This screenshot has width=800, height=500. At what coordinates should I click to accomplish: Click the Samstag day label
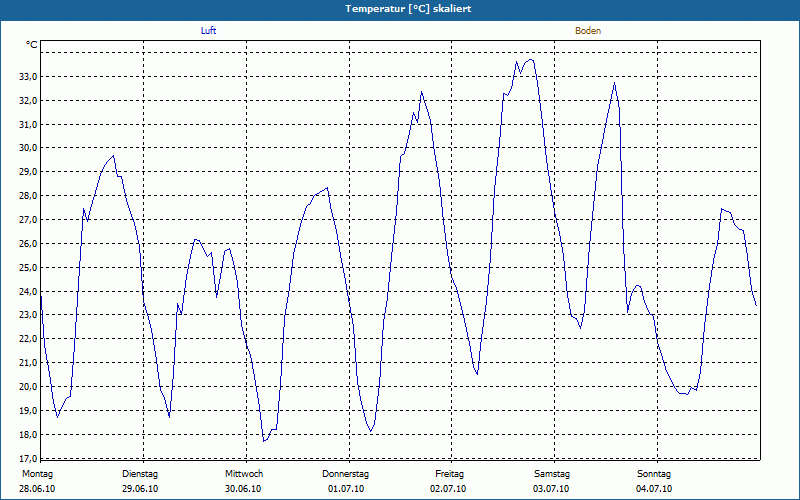pyautogui.click(x=552, y=474)
